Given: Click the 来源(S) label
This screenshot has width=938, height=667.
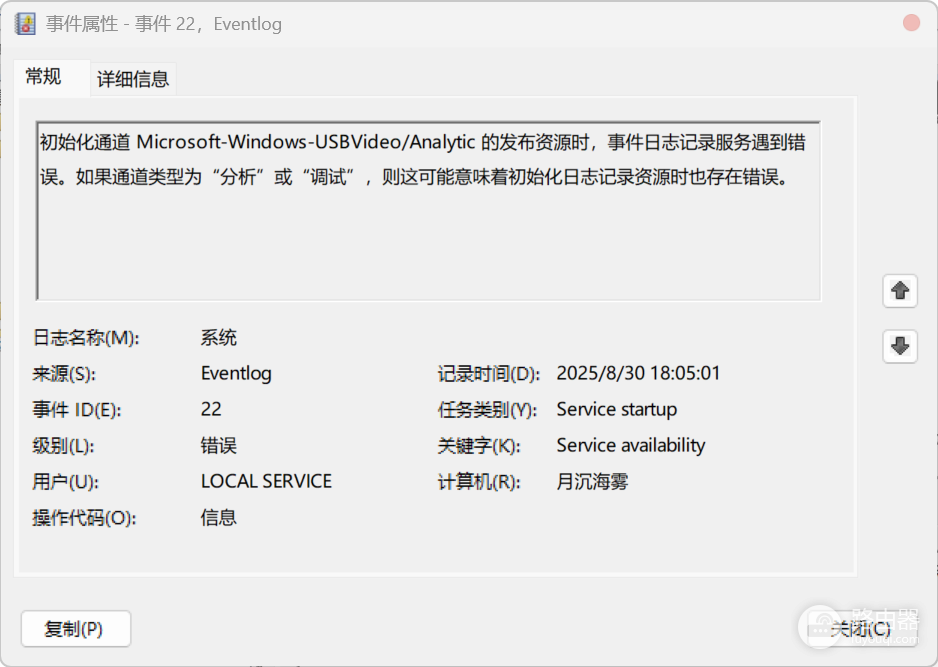Looking at the screenshot, I should pyautogui.click(x=64, y=374).
